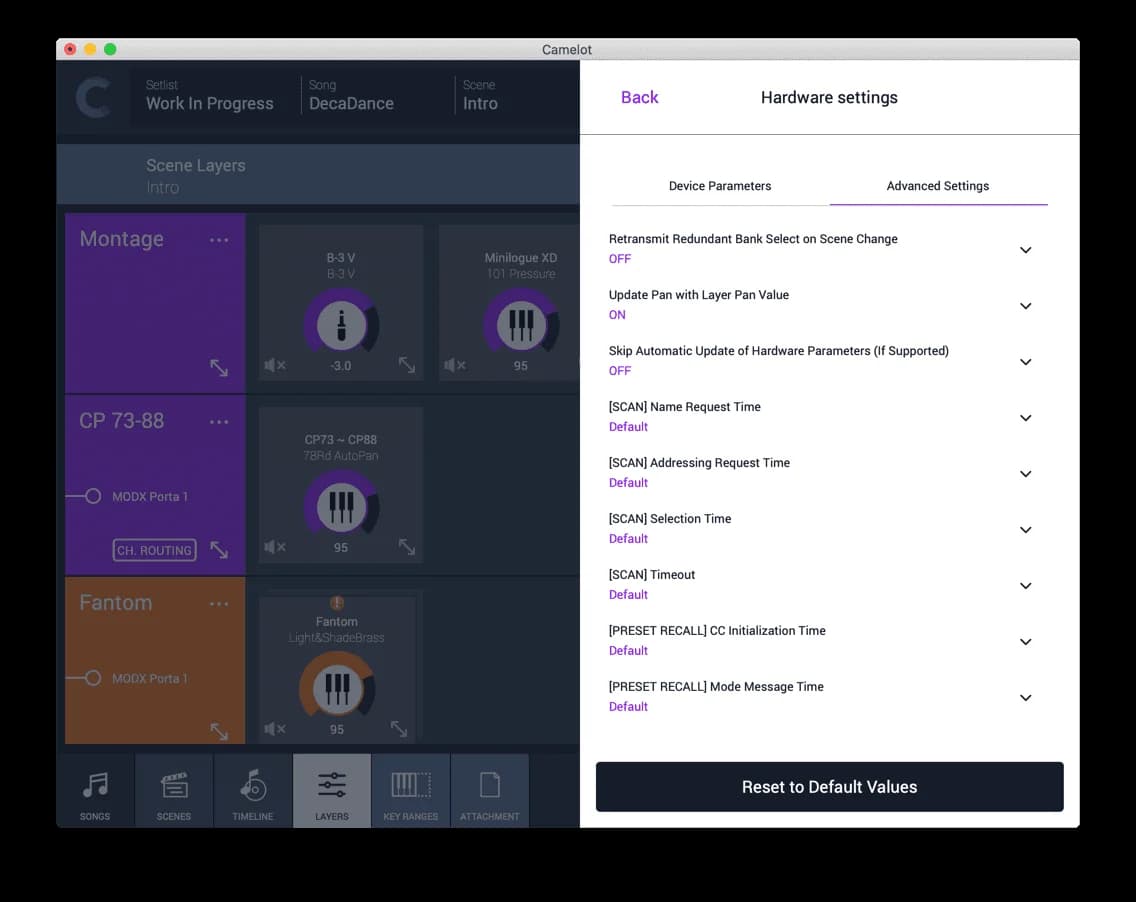Image resolution: width=1136 pixels, height=902 pixels.
Task: Open options menu for the Montage layer
Action: pyautogui.click(x=219, y=239)
